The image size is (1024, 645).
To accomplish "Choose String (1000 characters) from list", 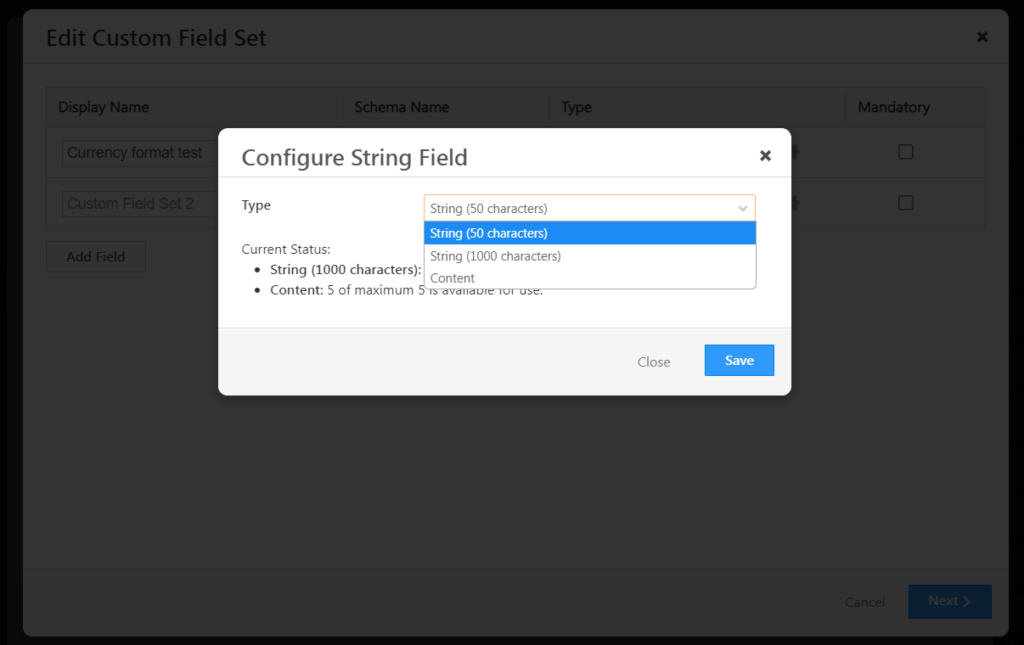I will coord(590,256).
